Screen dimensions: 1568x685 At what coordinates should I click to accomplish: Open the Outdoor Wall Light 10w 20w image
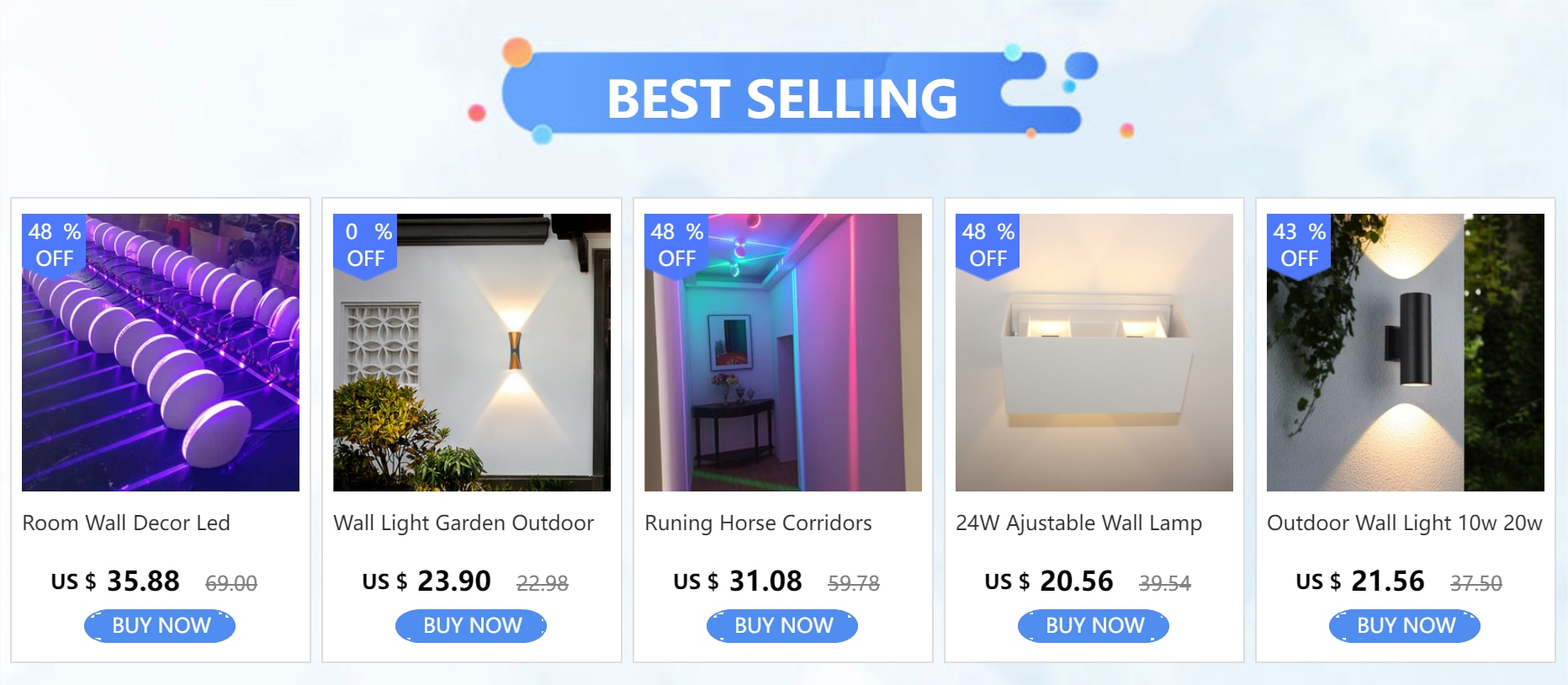pyautogui.click(x=1406, y=352)
